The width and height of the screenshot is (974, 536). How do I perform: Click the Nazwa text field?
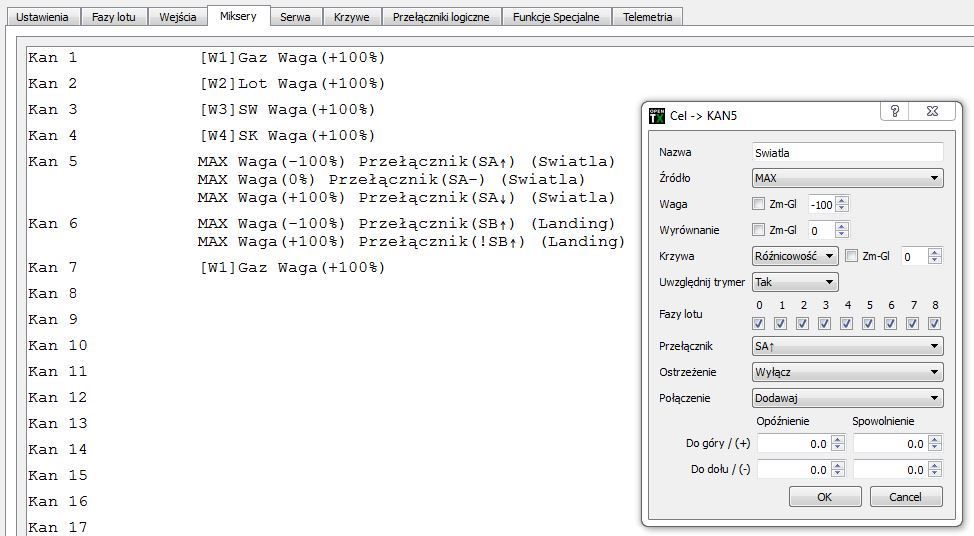click(x=847, y=152)
